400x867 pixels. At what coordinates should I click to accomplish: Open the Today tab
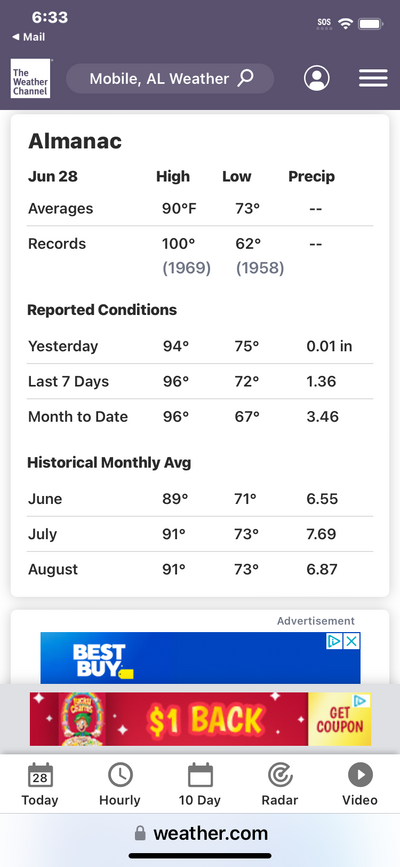click(x=40, y=784)
